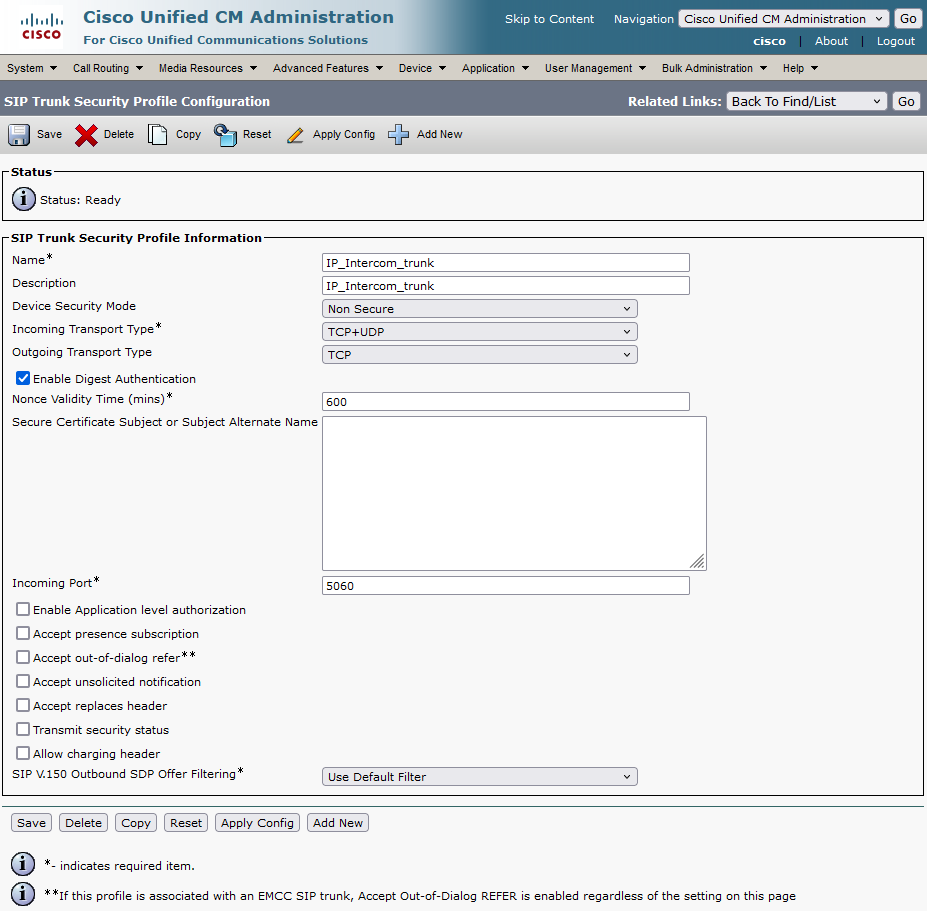Expand Incoming Transport Type dropdown

point(479,332)
